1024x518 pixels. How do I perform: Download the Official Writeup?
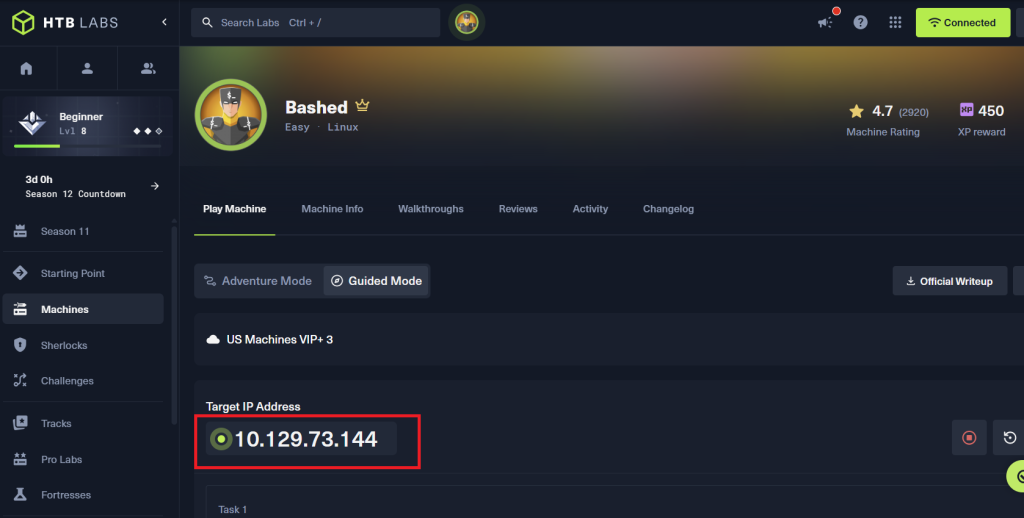click(x=950, y=281)
